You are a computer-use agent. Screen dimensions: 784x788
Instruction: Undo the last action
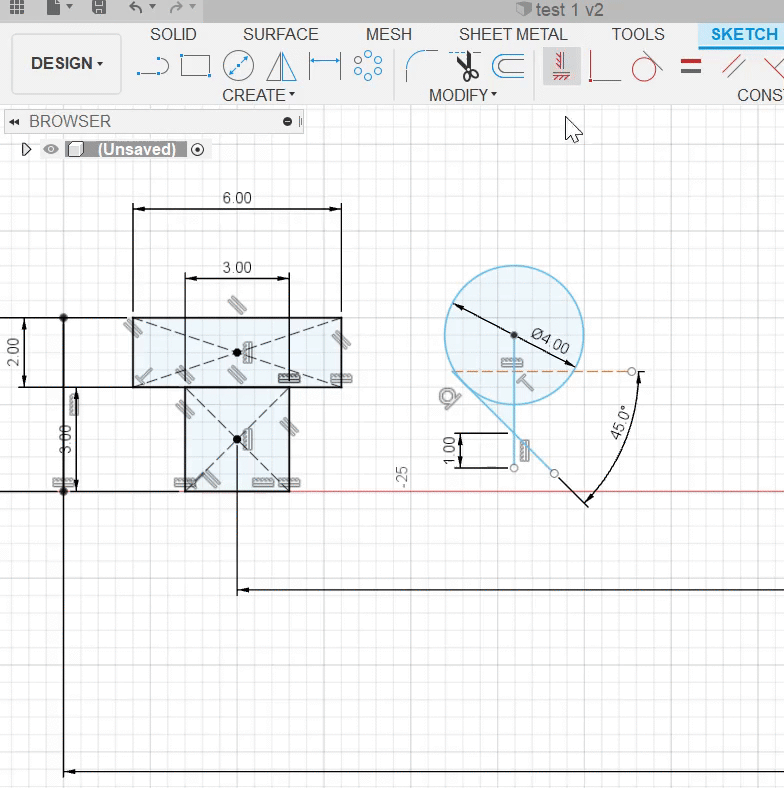136,7
